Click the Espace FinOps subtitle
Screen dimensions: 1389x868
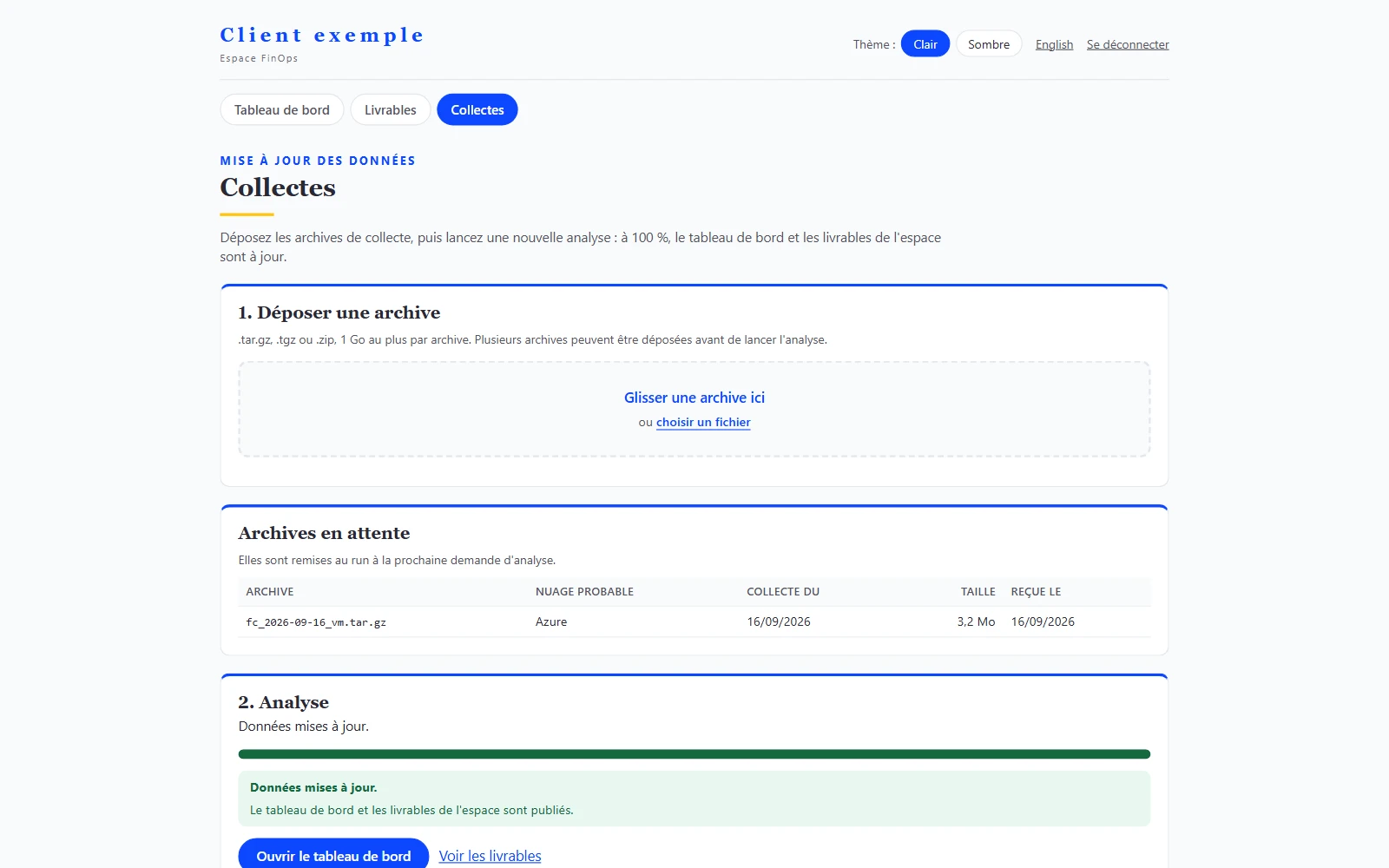coord(259,59)
